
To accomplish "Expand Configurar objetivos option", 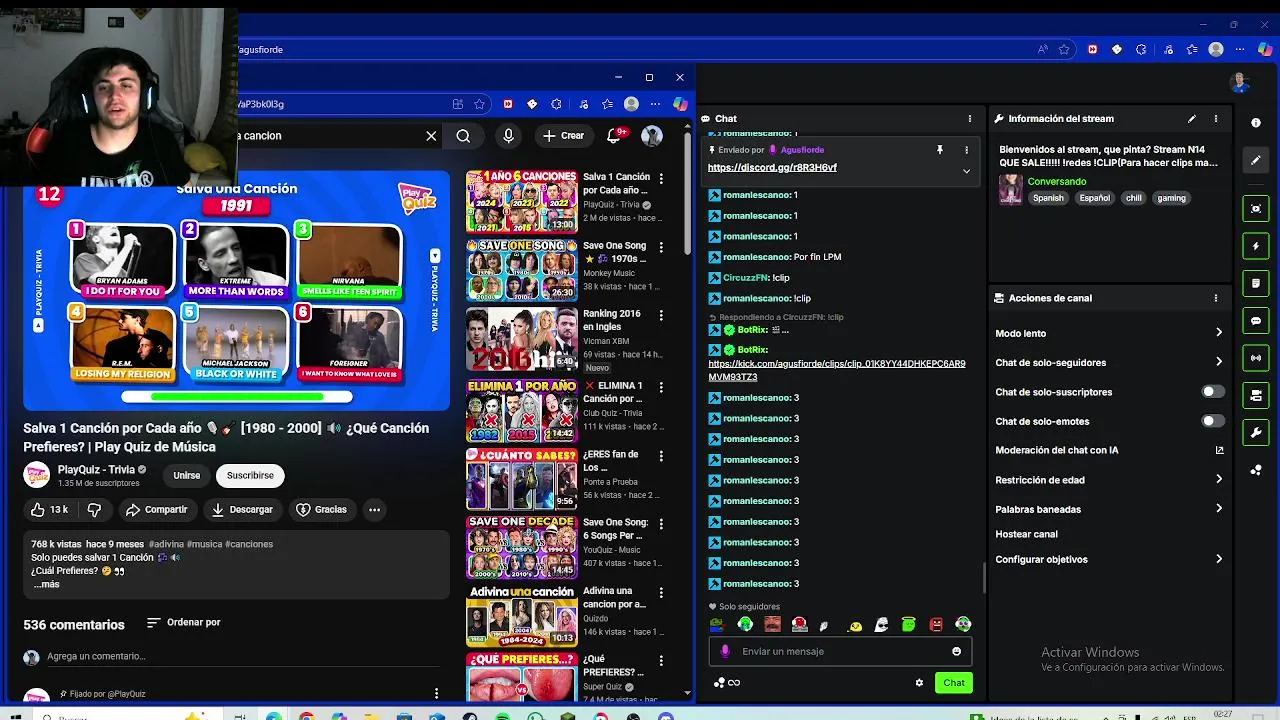I will click(x=1110, y=559).
